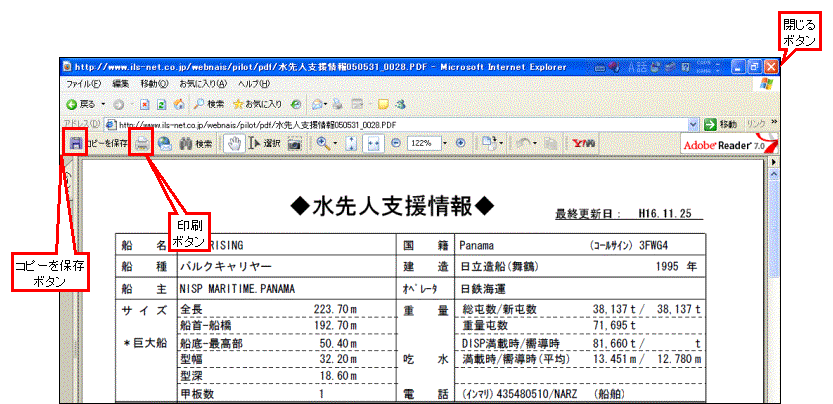Open the お気に入り(A) menu
The width and height of the screenshot is (833, 404).
(x=202, y=83)
